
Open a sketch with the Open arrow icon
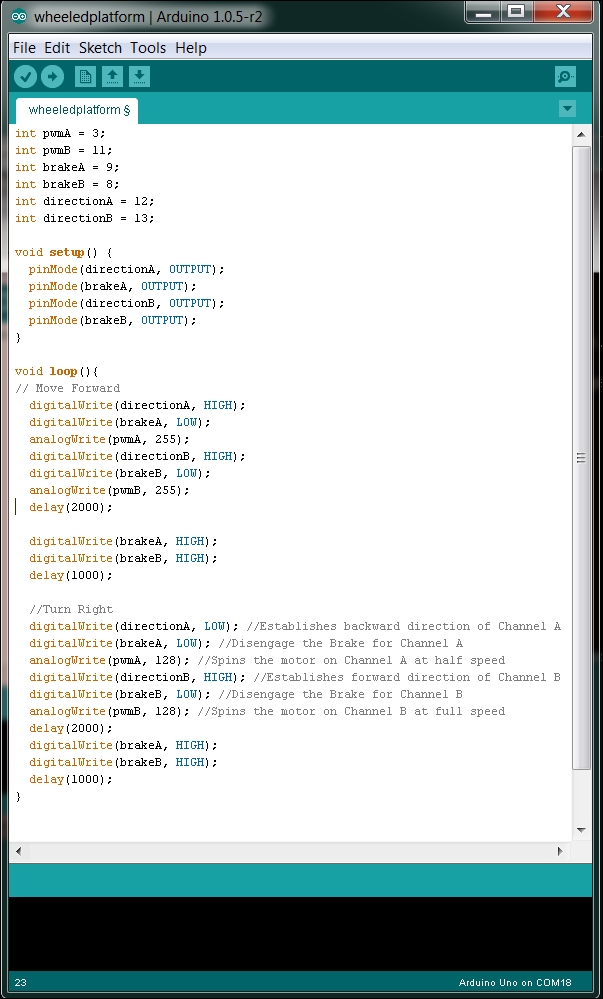pos(112,77)
